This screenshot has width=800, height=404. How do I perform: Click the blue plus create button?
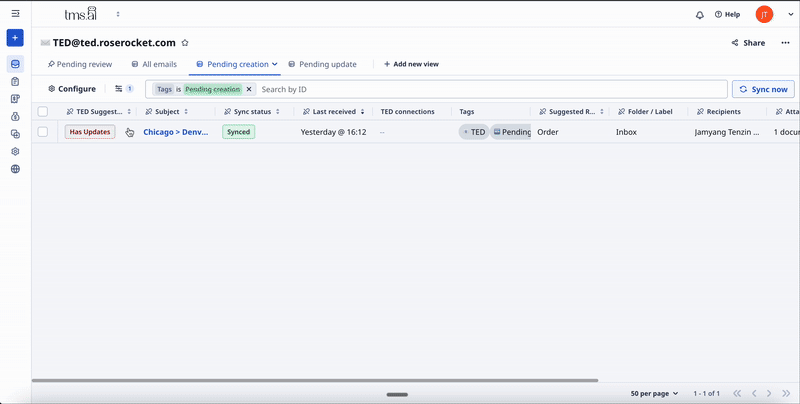[x=15, y=38]
